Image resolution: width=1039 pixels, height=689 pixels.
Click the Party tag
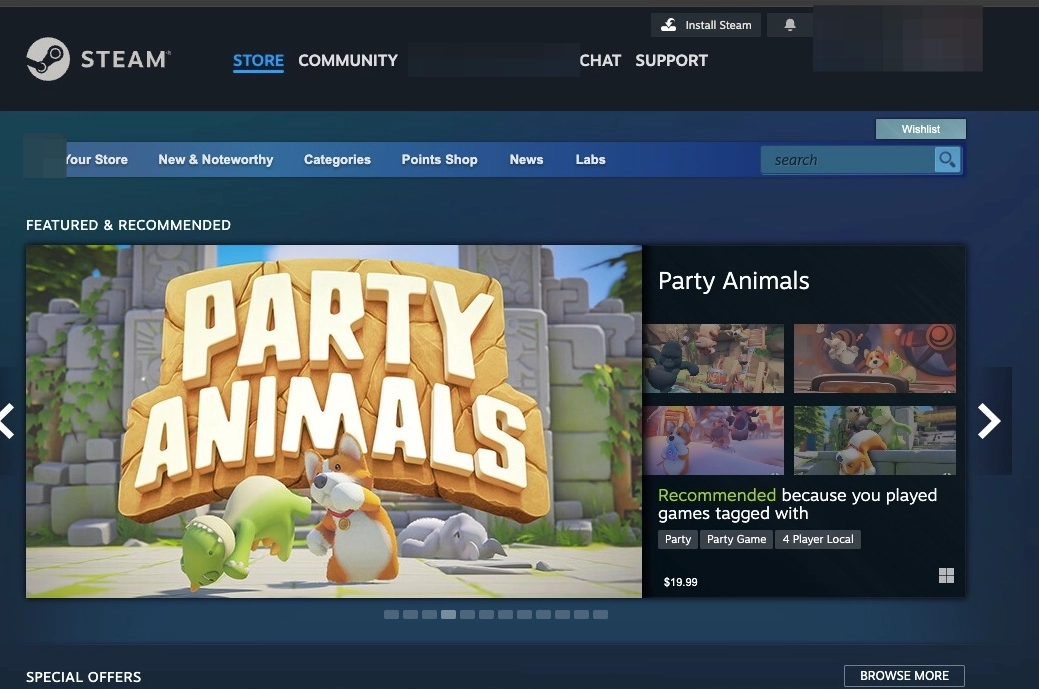point(678,539)
